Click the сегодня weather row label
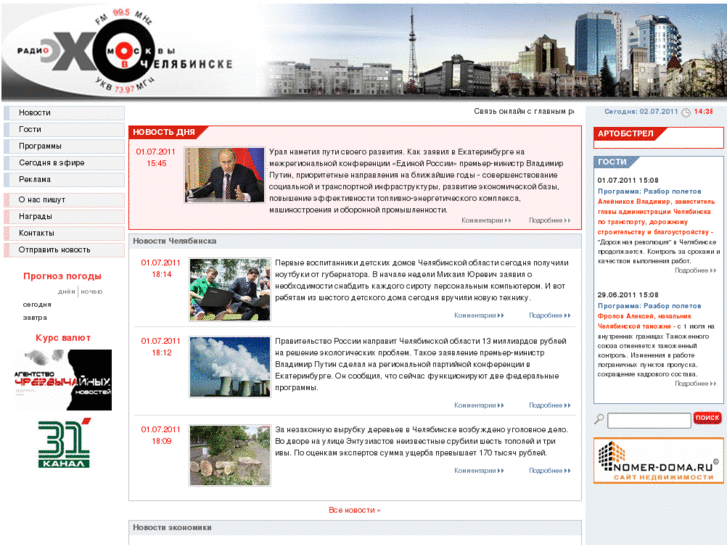727x545 pixels. click(x=37, y=305)
